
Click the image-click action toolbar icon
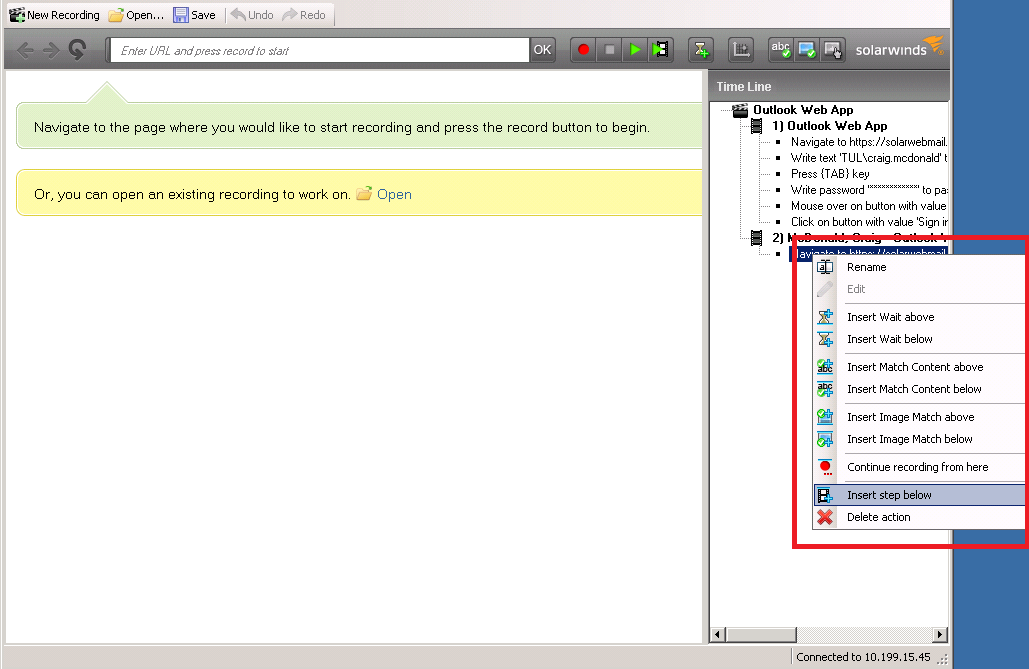click(832, 49)
